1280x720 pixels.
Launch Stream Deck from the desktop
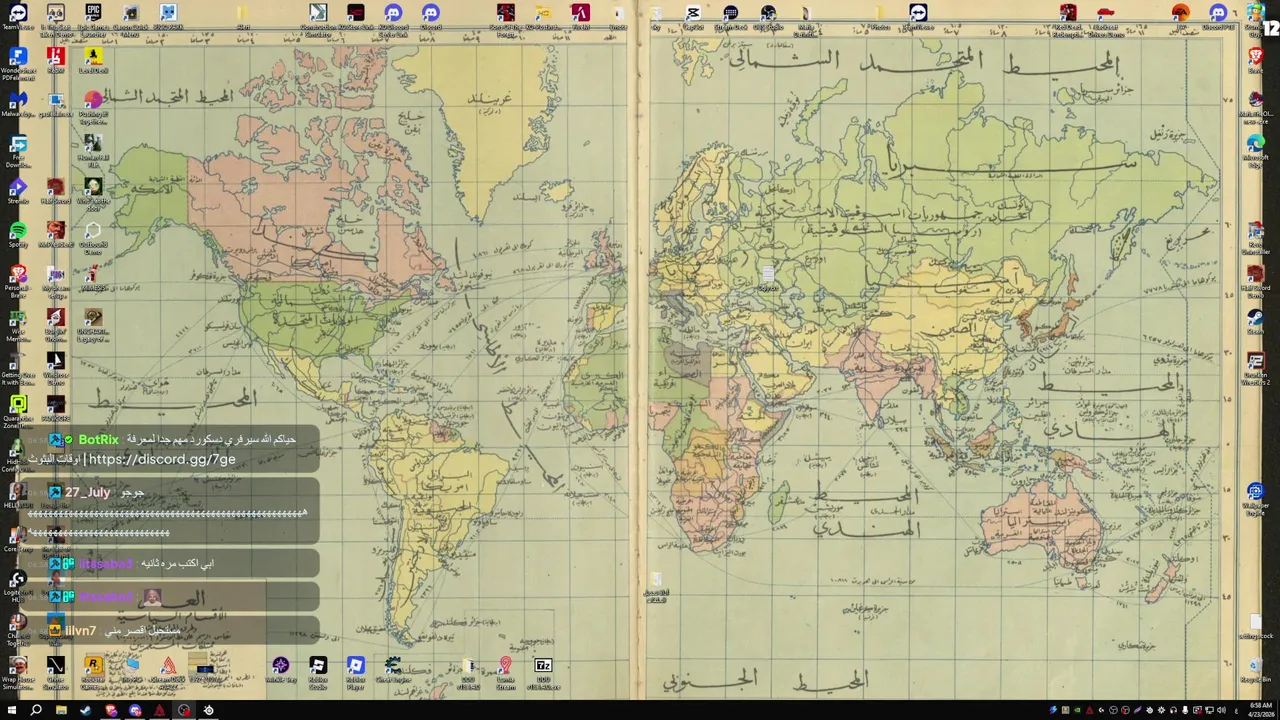(730, 18)
